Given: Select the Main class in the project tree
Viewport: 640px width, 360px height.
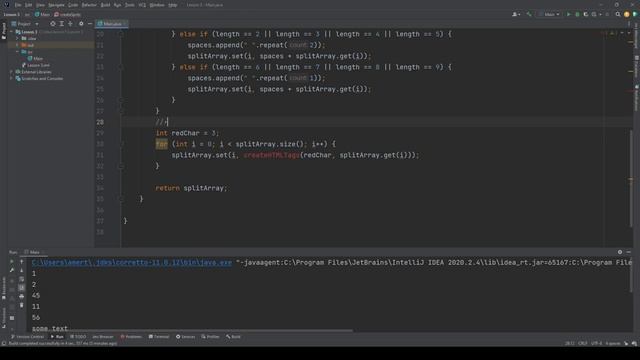Looking at the screenshot, I should click(x=36, y=58).
